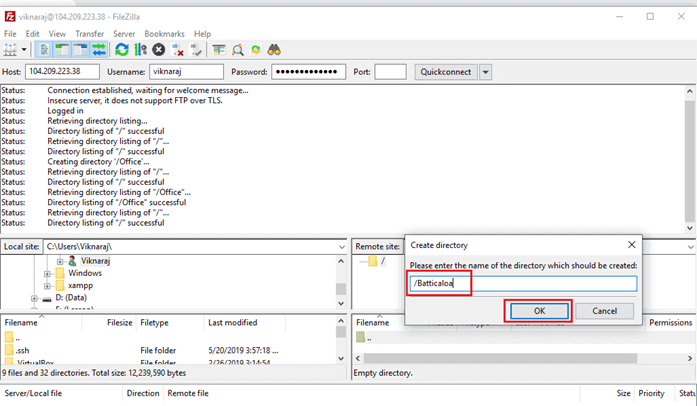Viewport: 697px width, 406px height.
Task: Open Local site path dropdown
Action: pos(341,247)
